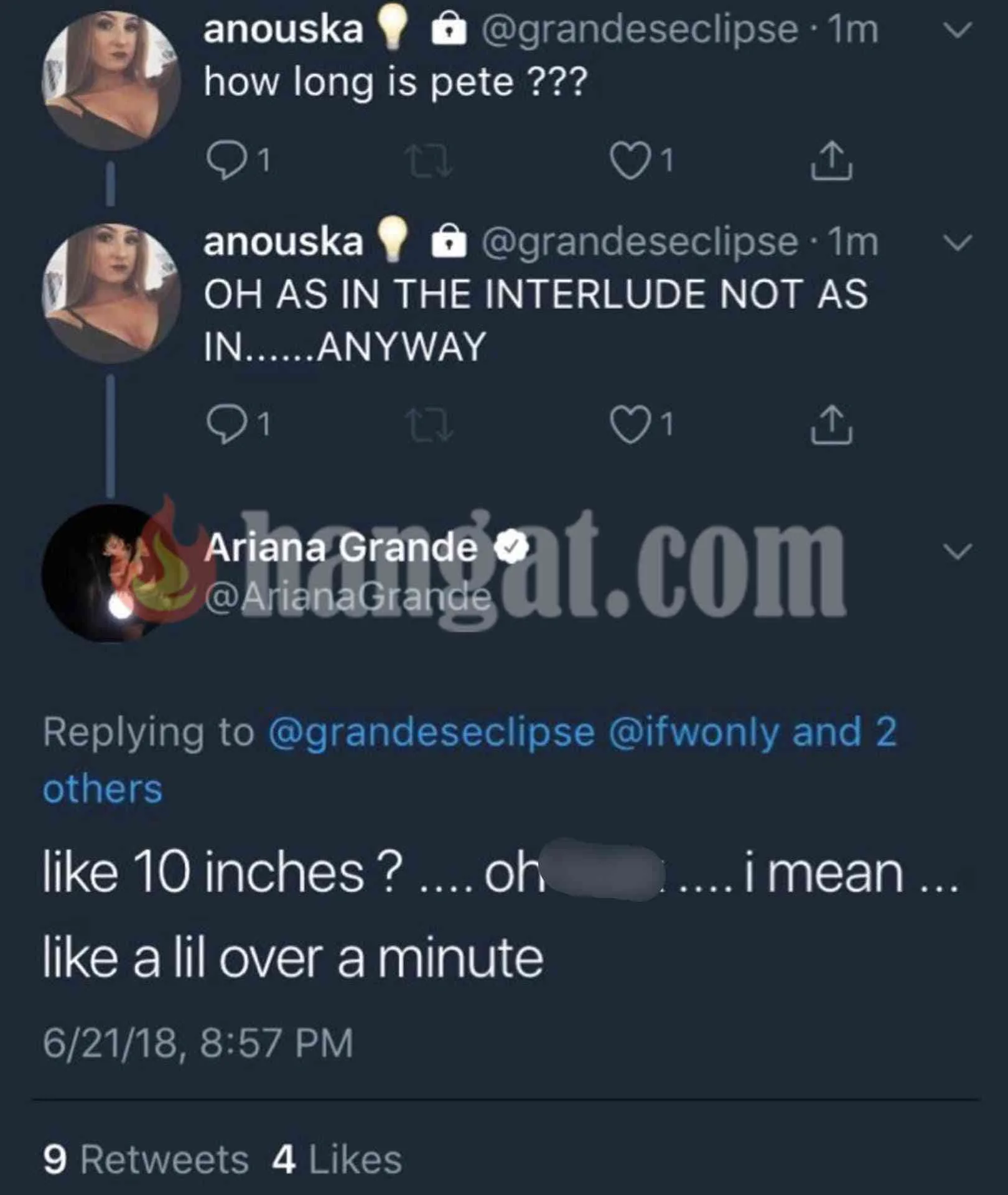Show the "and 2 others" reply recipients
The image size is (1008, 1195).
[x=844, y=732]
